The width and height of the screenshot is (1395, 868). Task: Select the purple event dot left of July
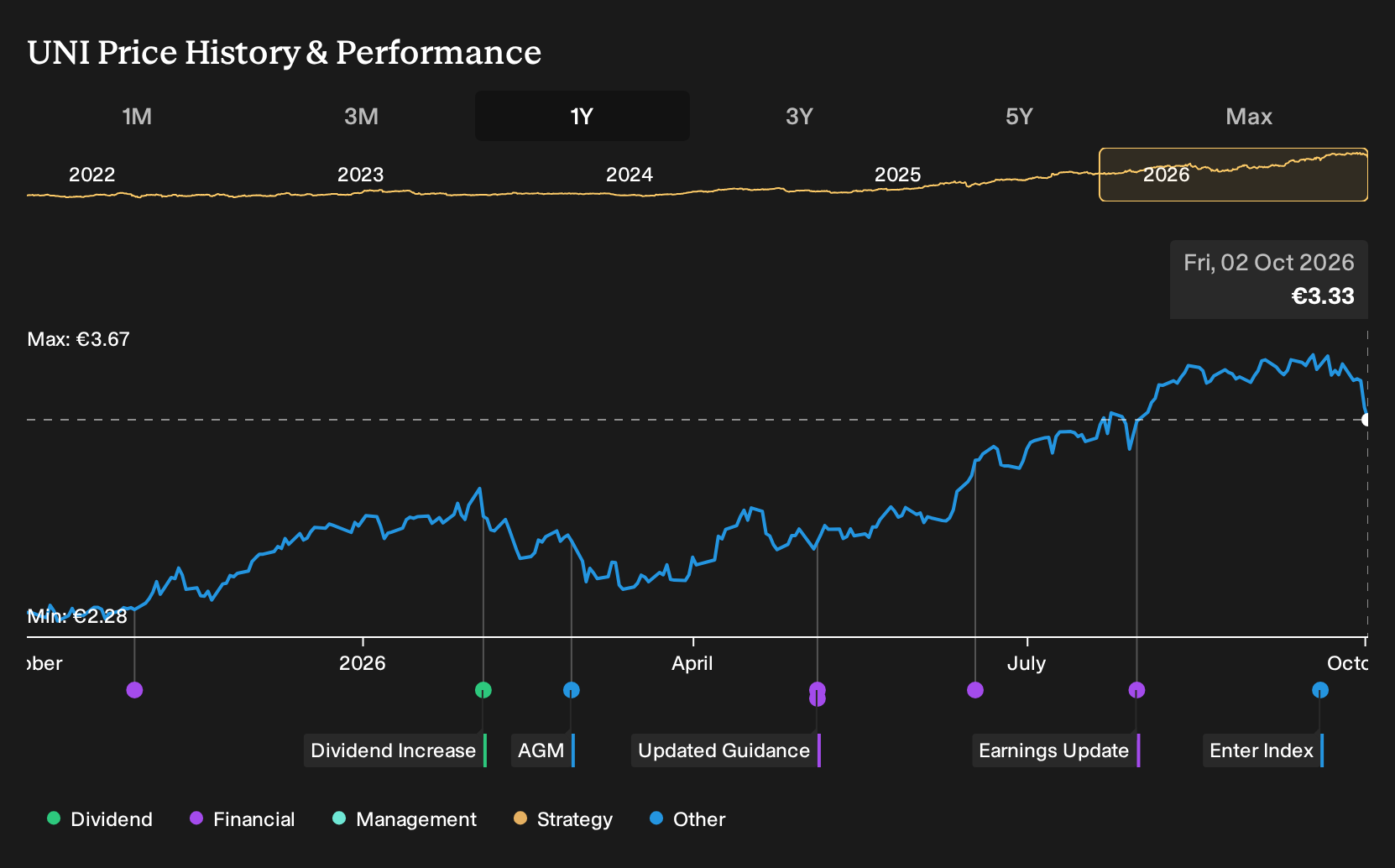click(x=975, y=690)
